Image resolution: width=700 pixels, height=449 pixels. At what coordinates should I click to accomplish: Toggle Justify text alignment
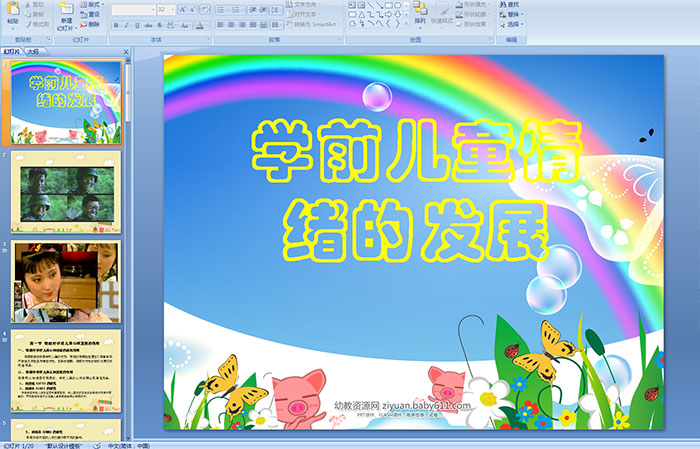click(x=253, y=25)
